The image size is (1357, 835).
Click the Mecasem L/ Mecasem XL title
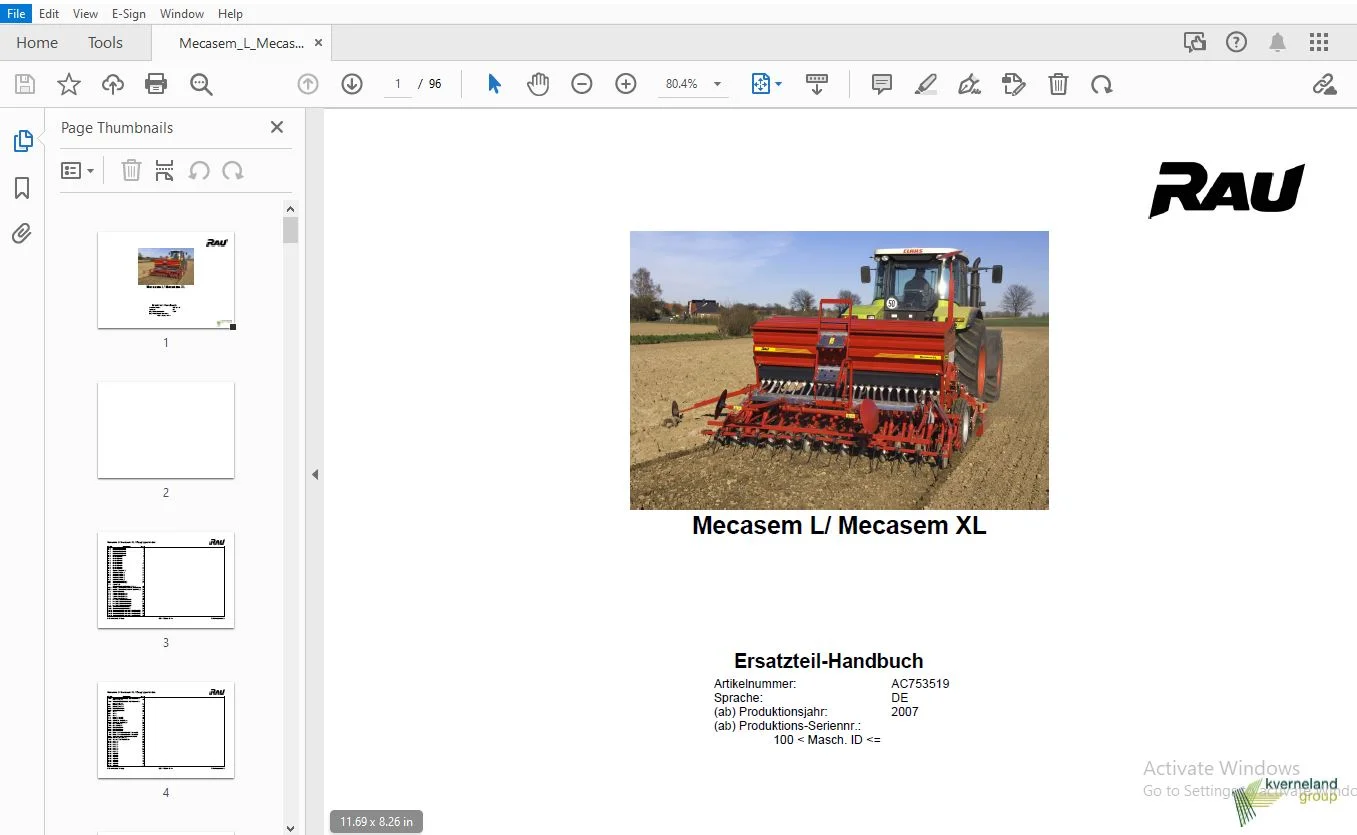839,526
